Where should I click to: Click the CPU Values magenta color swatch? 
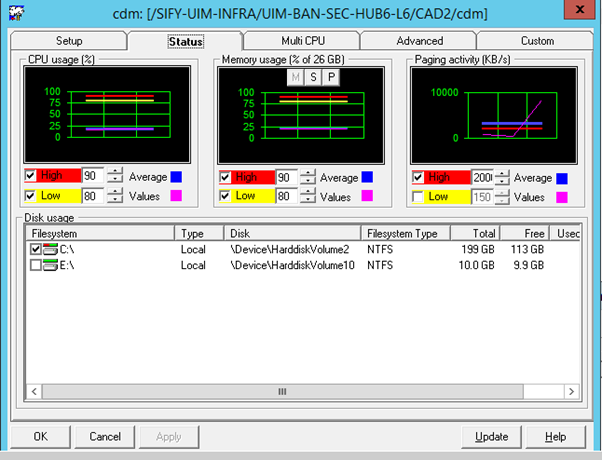pyautogui.click(x=176, y=196)
